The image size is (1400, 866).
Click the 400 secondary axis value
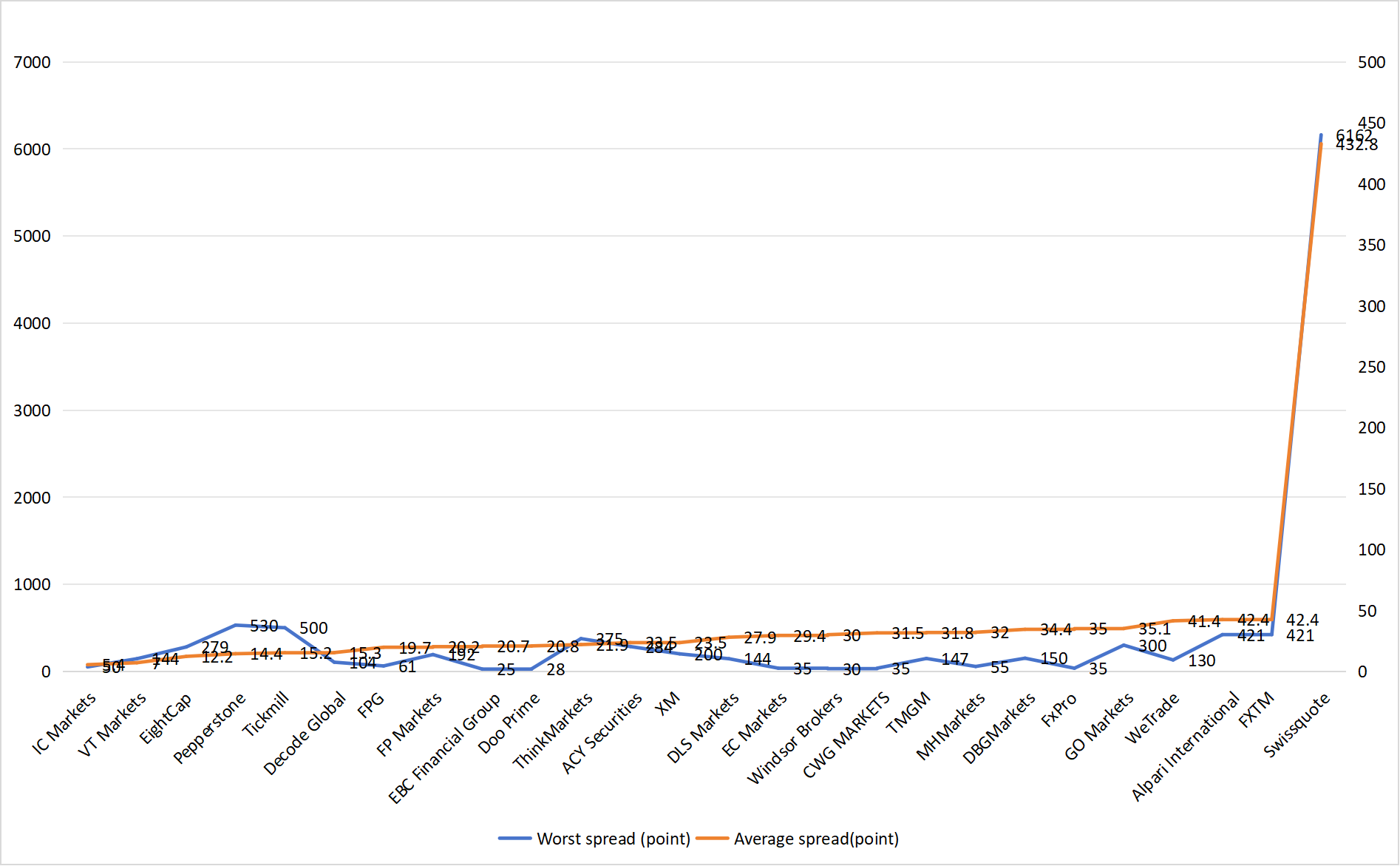[x=1372, y=184]
